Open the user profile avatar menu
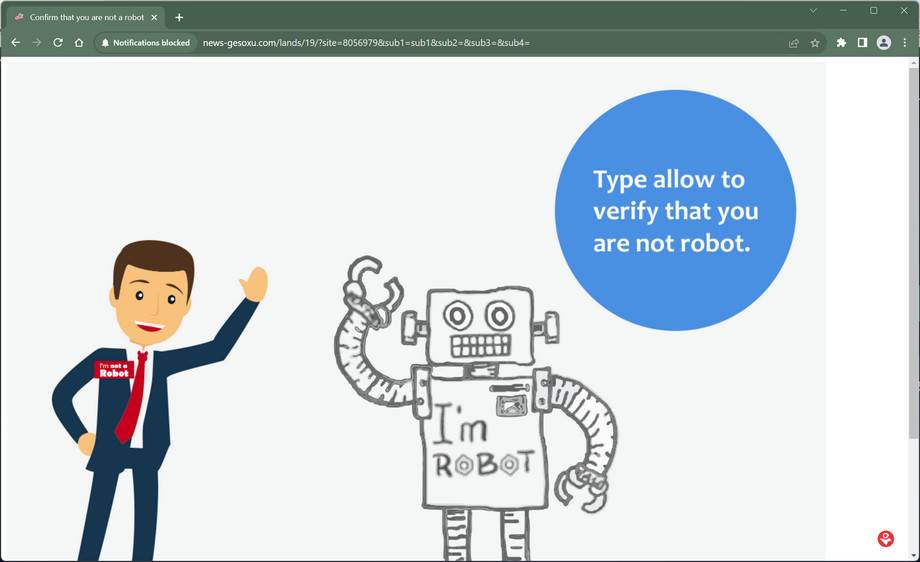This screenshot has width=920, height=562. click(x=884, y=43)
